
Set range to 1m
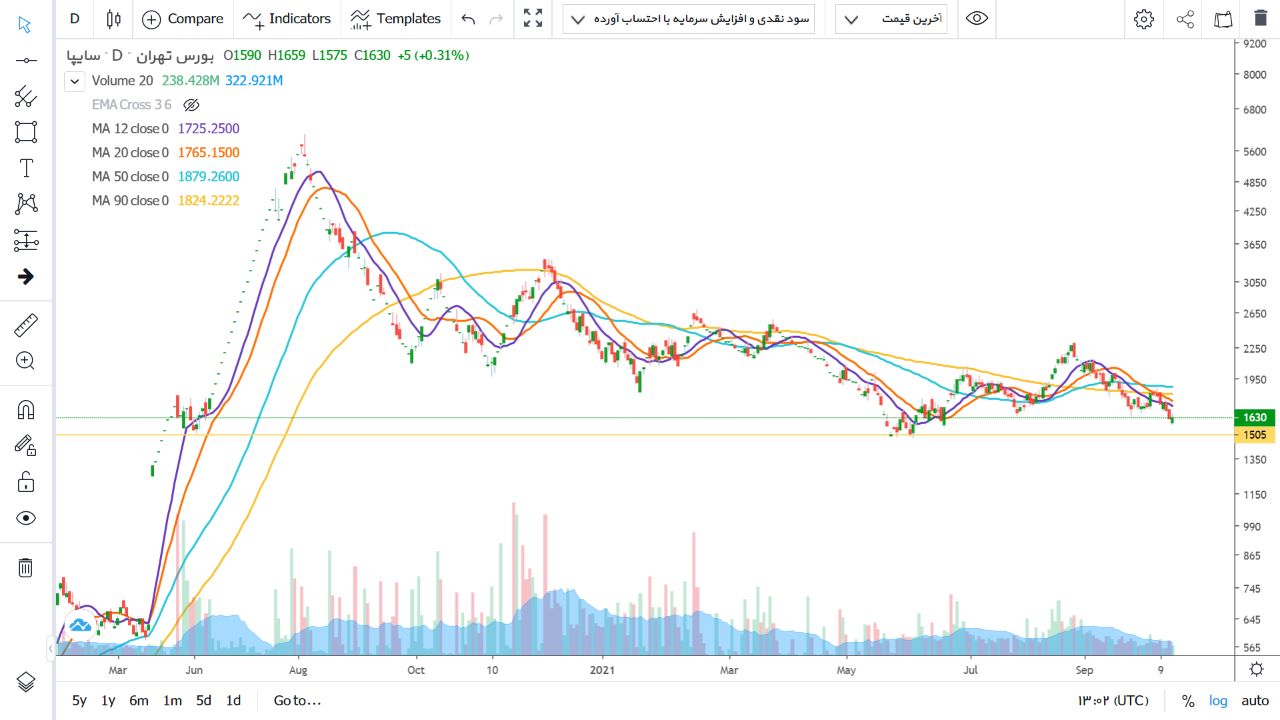coord(172,701)
